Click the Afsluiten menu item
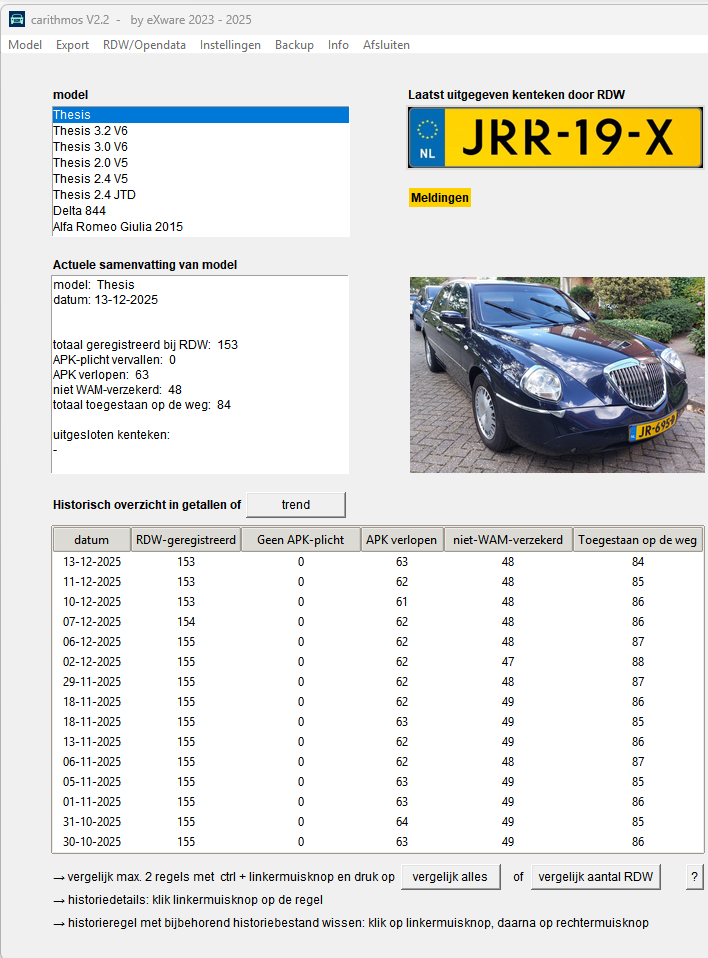Image resolution: width=708 pixels, height=958 pixels. pos(386,45)
